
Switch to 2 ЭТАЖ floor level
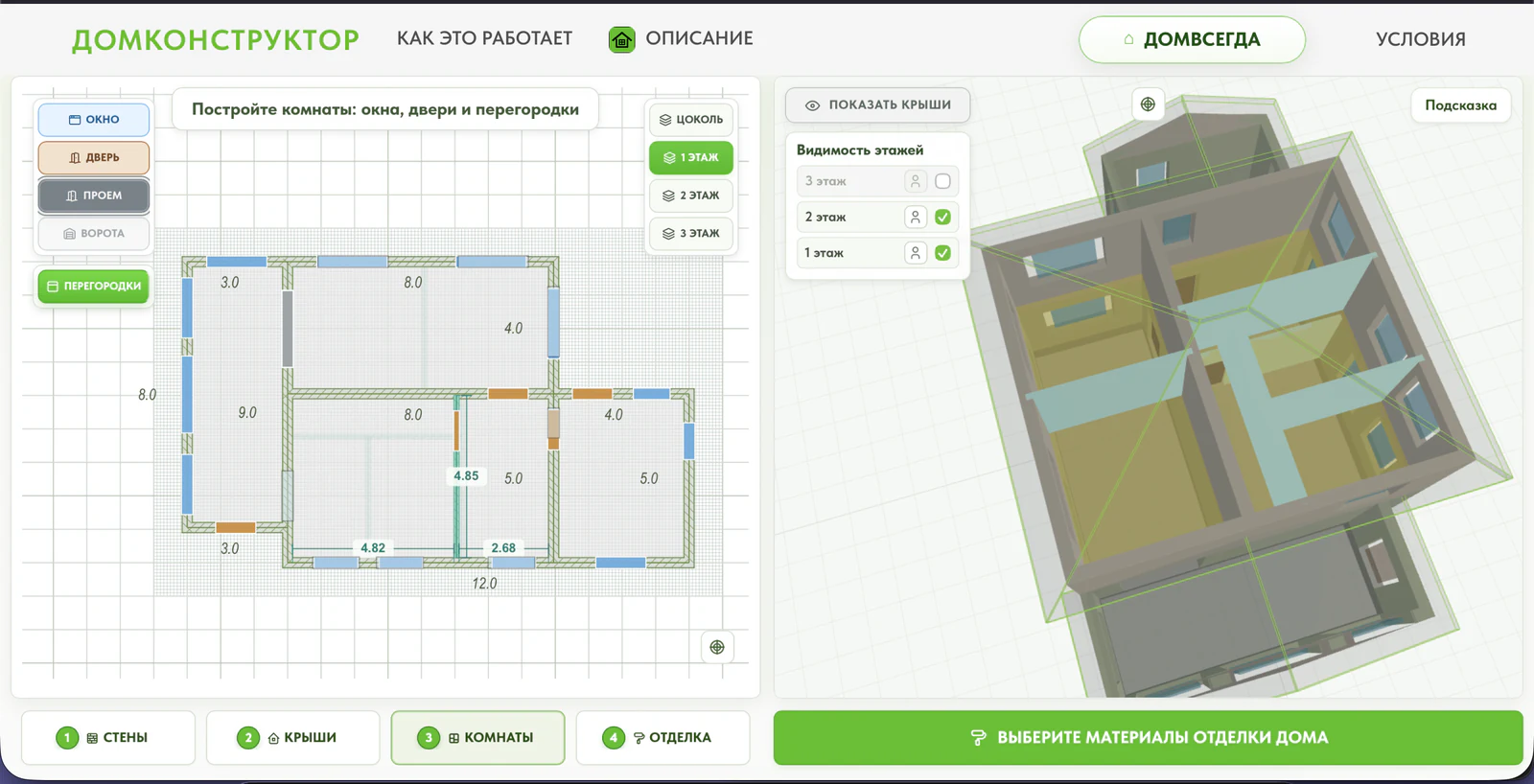point(691,196)
